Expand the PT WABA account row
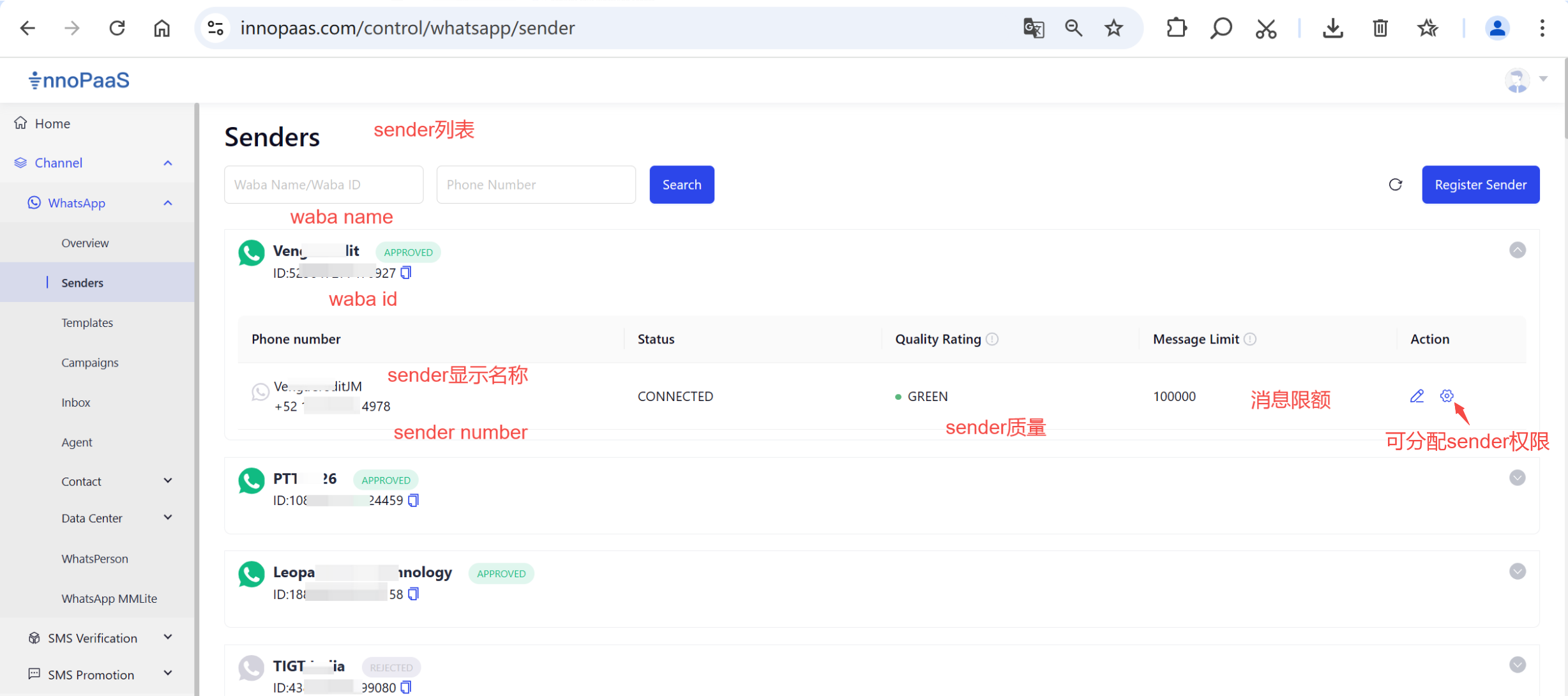 [1518, 478]
